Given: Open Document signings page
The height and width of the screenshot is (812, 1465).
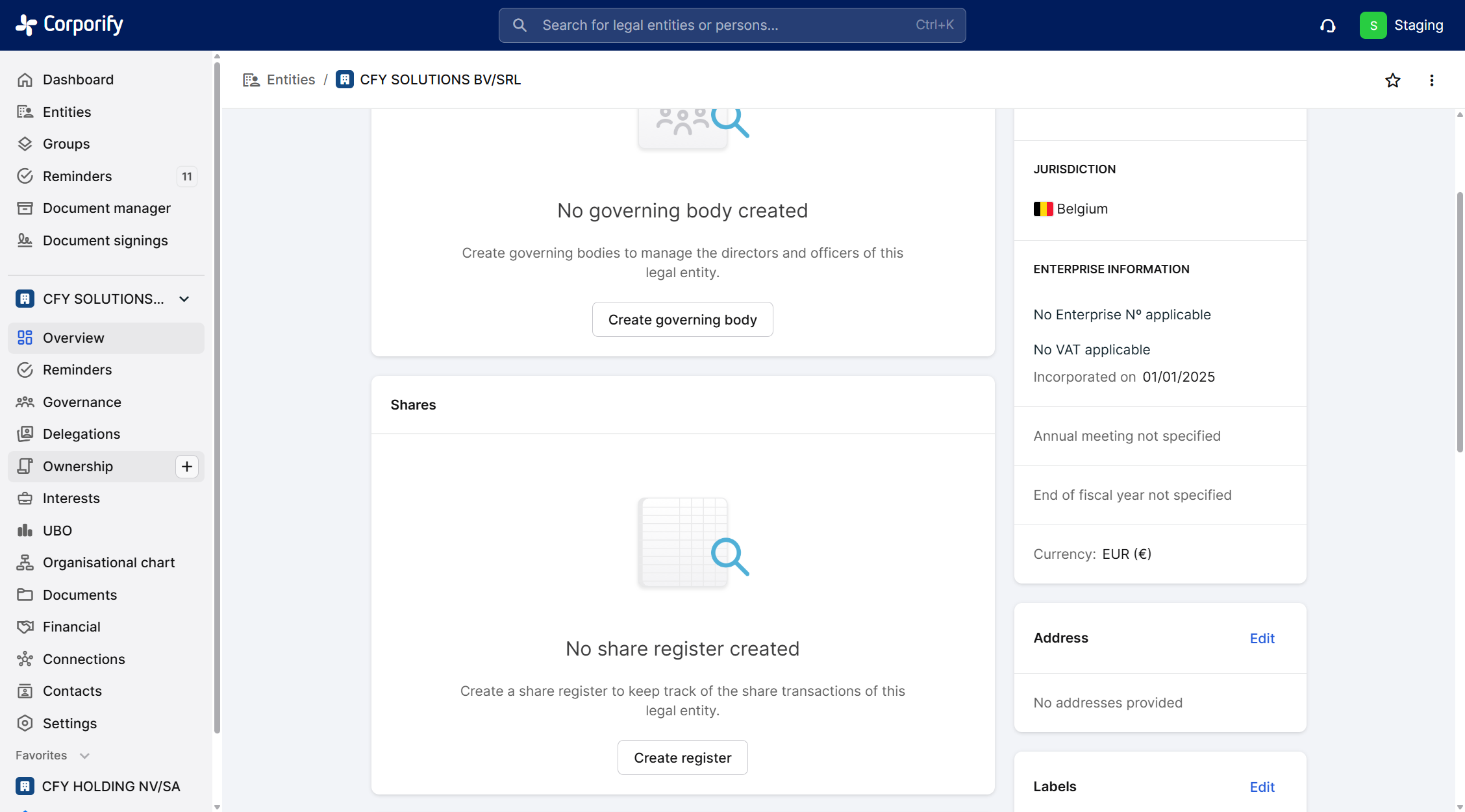Looking at the screenshot, I should [x=105, y=241].
